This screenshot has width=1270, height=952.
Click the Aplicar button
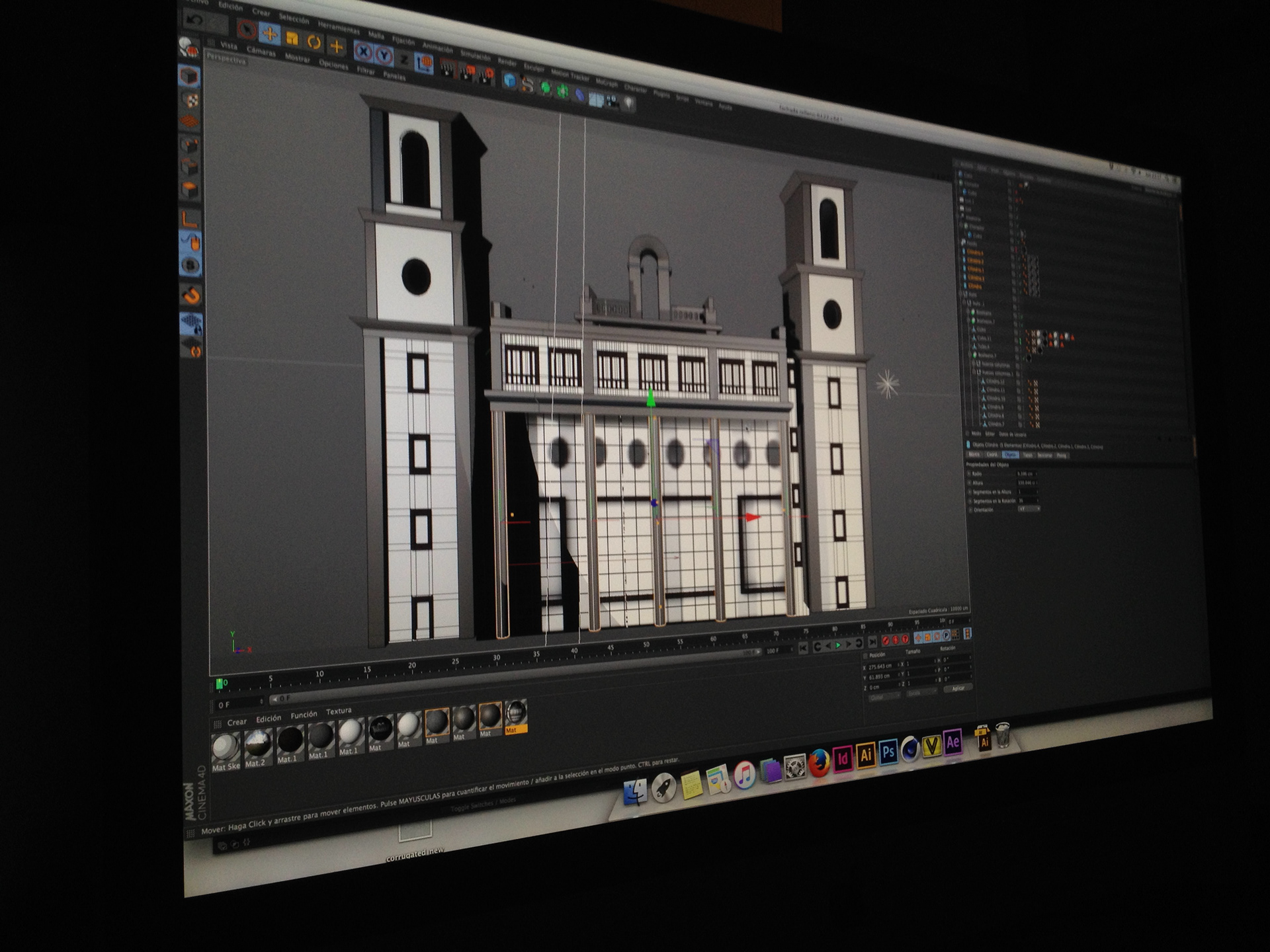point(958,688)
